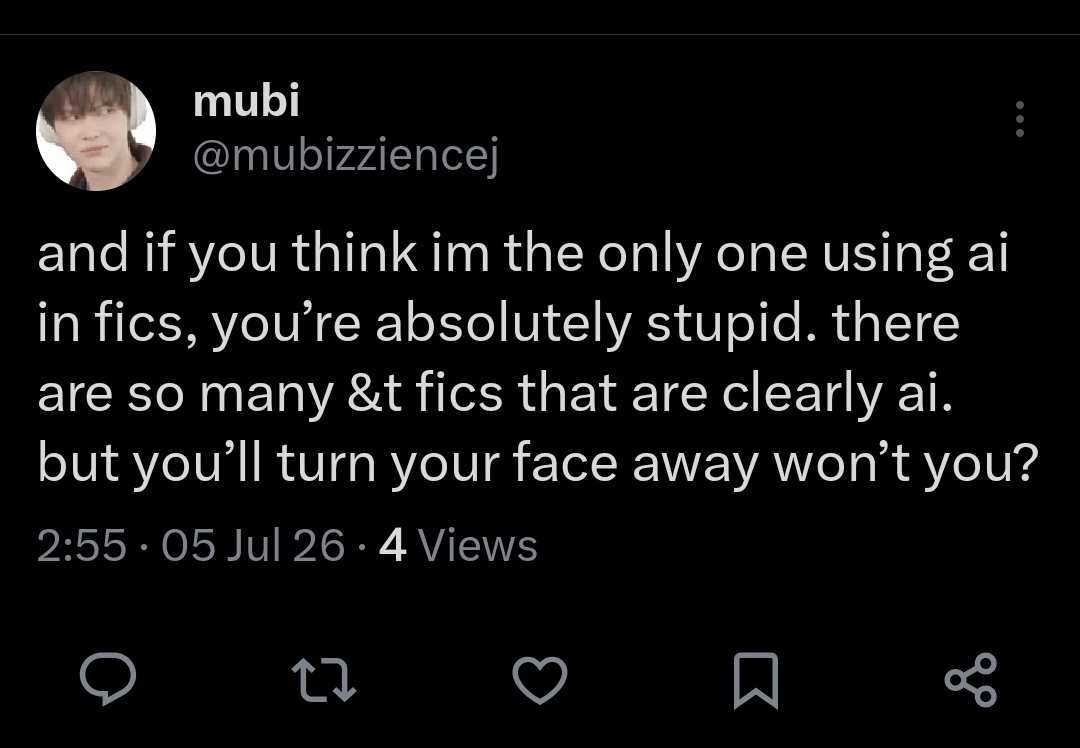The width and height of the screenshot is (1080, 748).
Task: Open the Views label for analytics
Action: pyautogui.click(x=477, y=546)
